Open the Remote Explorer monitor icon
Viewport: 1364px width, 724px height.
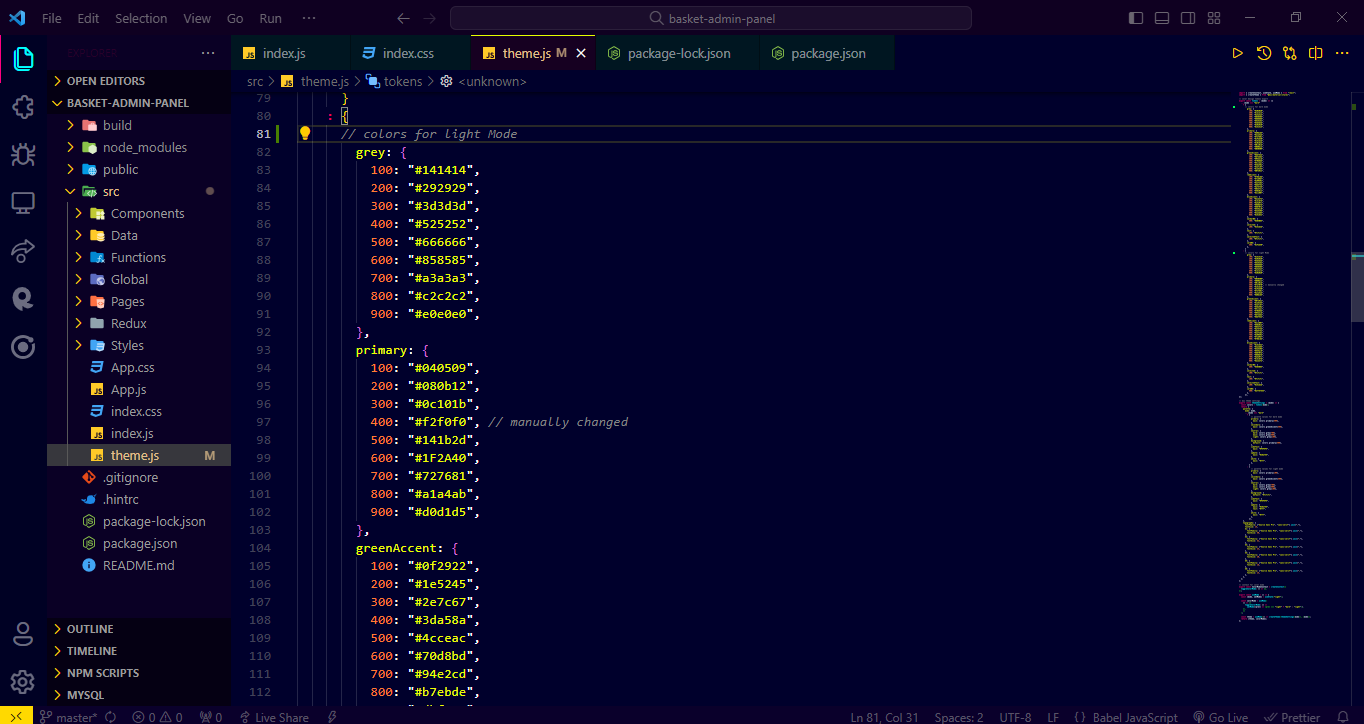[x=23, y=203]
